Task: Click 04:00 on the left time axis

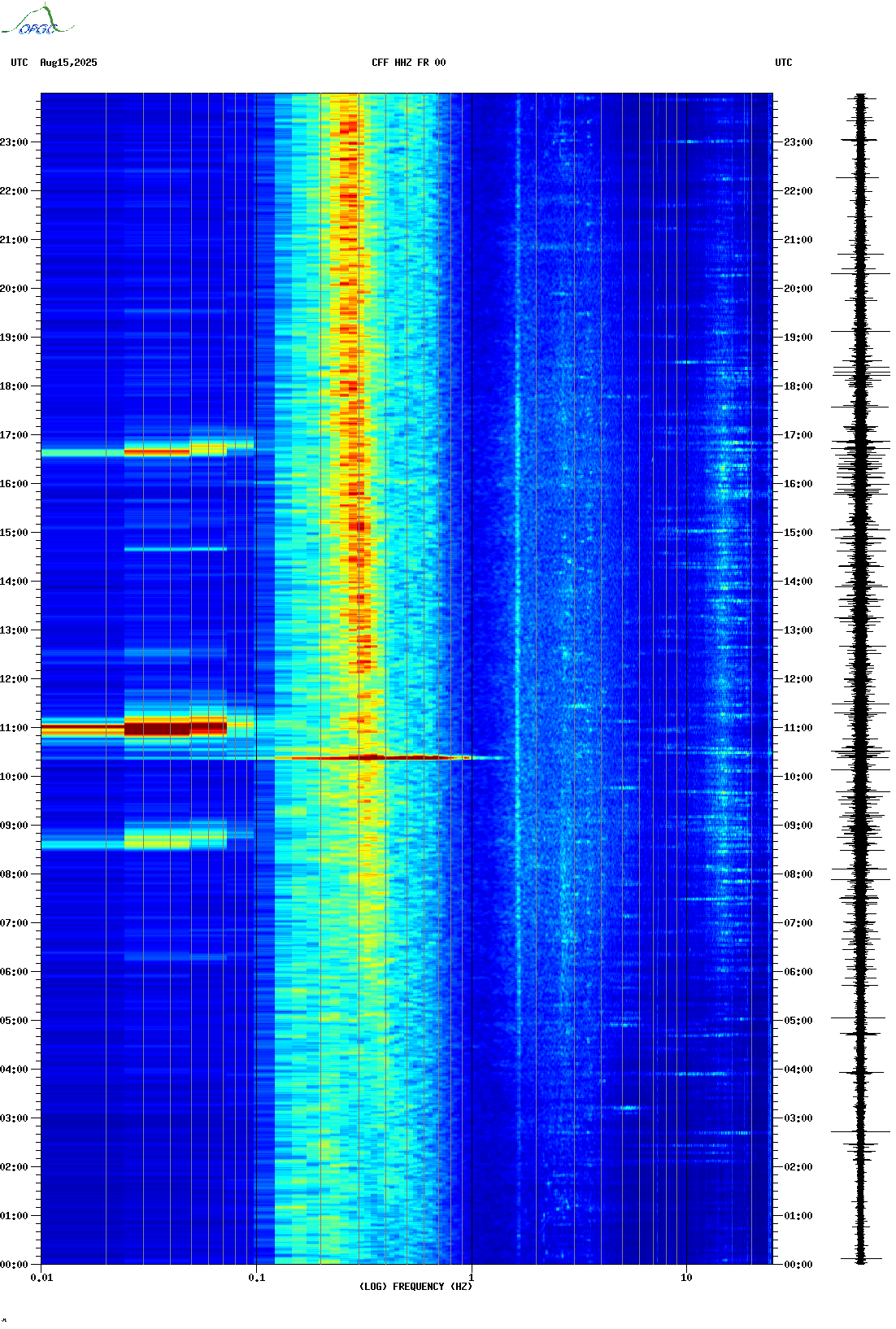Action: pyautogui.click(x=14, y=1070)
